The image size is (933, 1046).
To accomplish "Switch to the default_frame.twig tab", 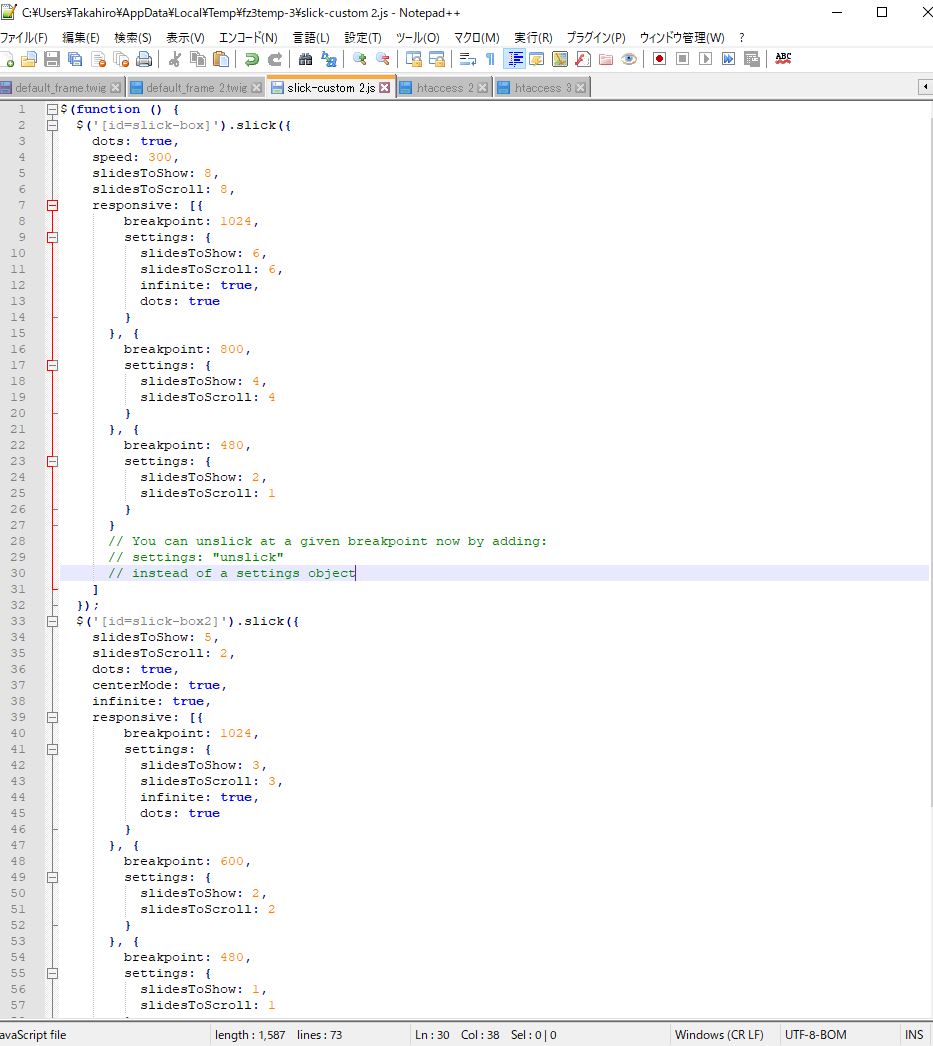I will (58, 88).
